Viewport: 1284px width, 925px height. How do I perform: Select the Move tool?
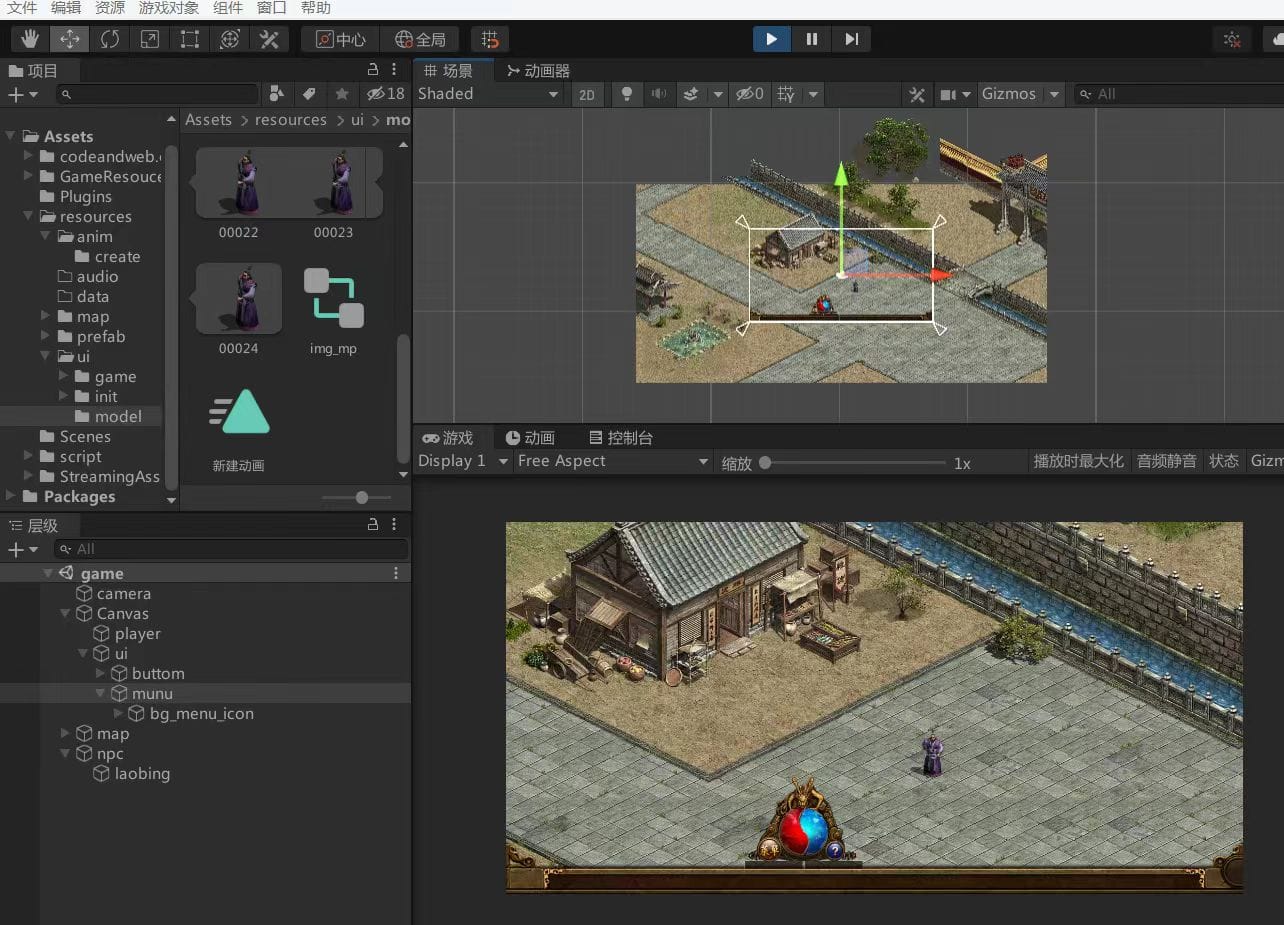(70, 39)
